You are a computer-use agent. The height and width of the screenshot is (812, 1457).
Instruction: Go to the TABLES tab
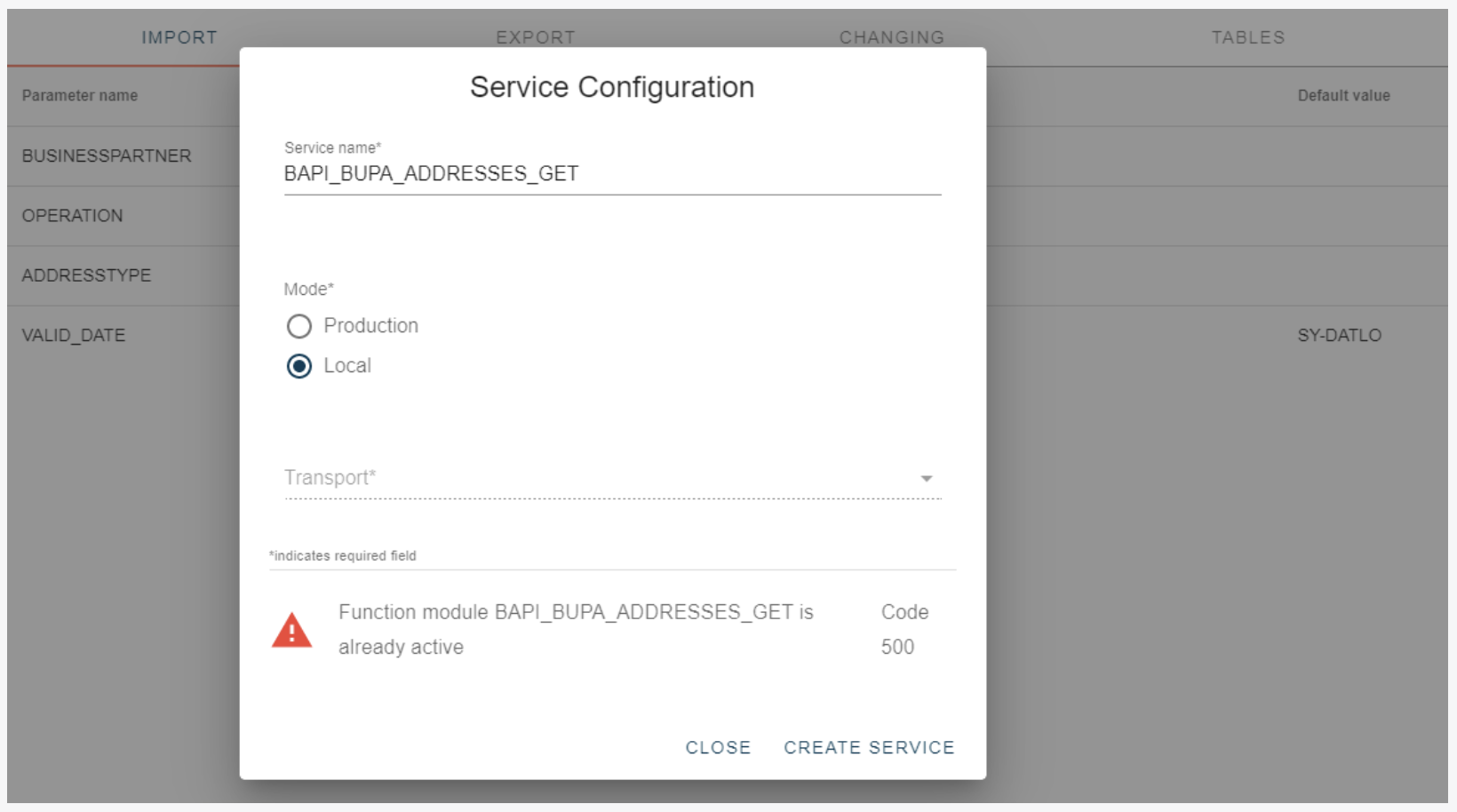pyautogui.click(x=1247, y=37)
